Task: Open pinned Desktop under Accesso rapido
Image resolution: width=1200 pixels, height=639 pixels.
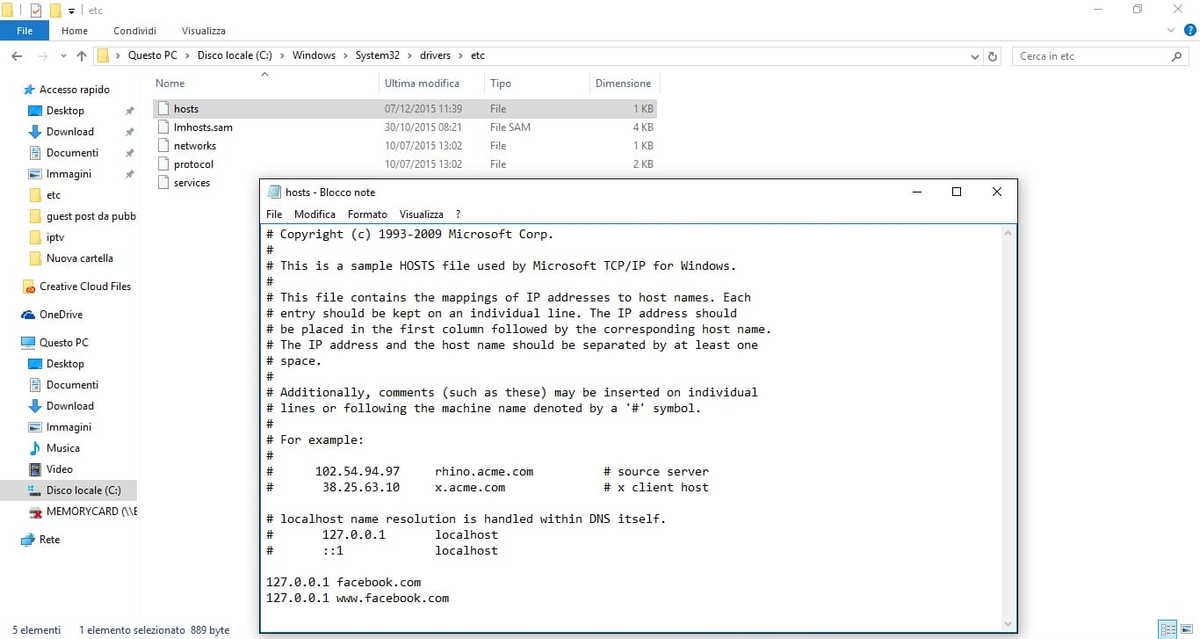Action: [x=65, y=110]
